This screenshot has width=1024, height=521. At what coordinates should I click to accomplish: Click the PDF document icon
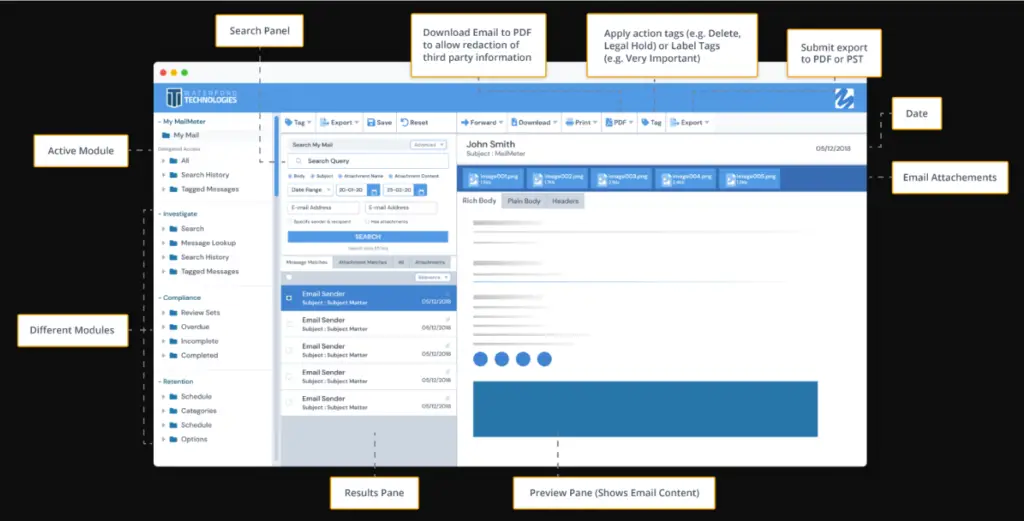coord(609,123)
